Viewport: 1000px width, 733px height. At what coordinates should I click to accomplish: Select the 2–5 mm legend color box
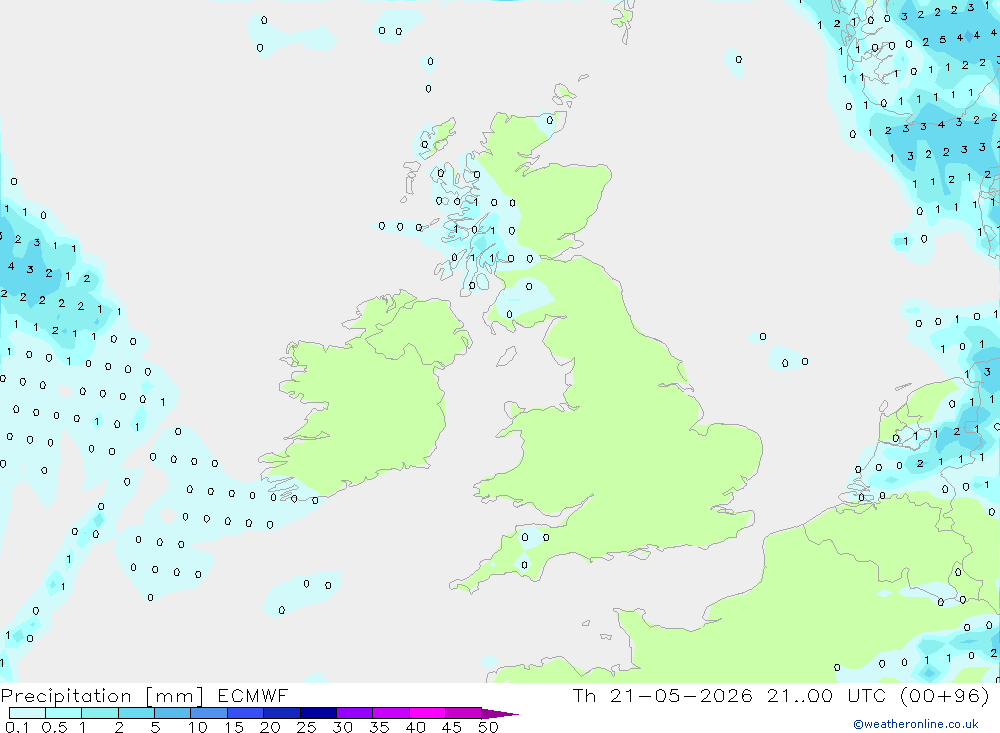coord(136,713)
